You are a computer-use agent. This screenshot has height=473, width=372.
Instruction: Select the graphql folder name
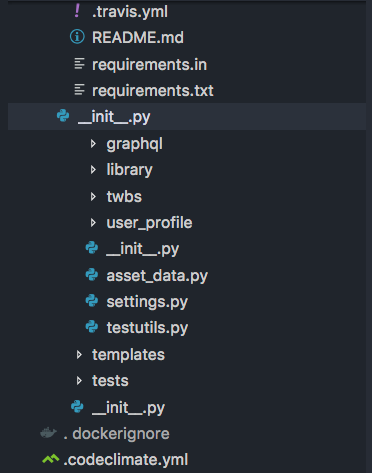click(135, 144)
